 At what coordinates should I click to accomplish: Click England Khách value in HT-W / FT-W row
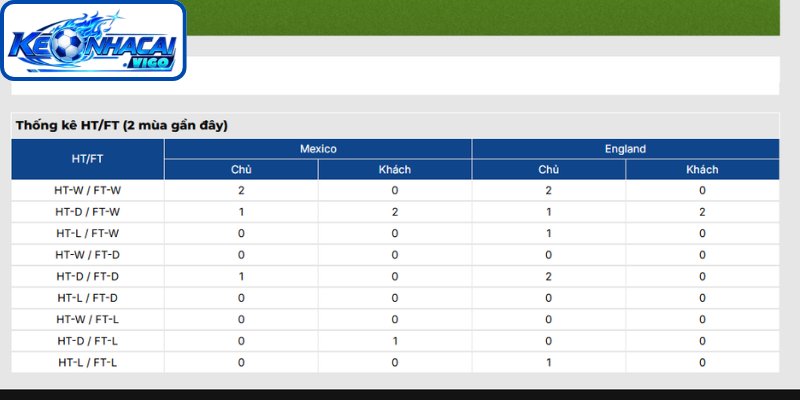click(703, 191)
